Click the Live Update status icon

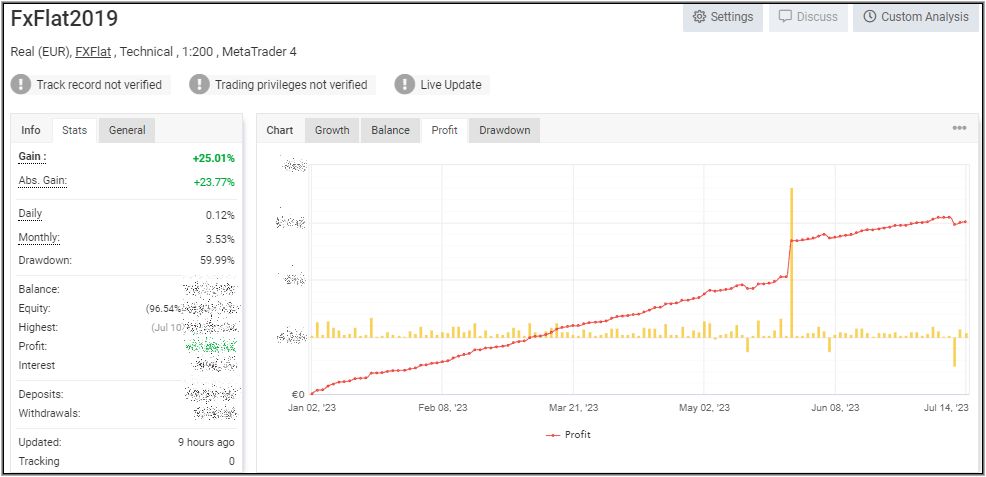pyautogui.click(x=404, y=85)
